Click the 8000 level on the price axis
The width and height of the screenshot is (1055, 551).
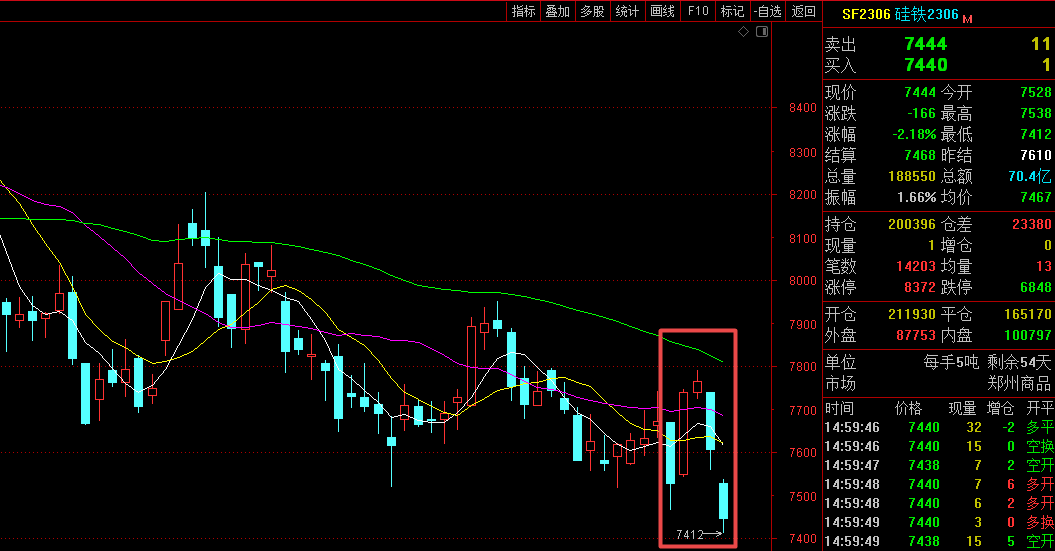pos(802,281)
